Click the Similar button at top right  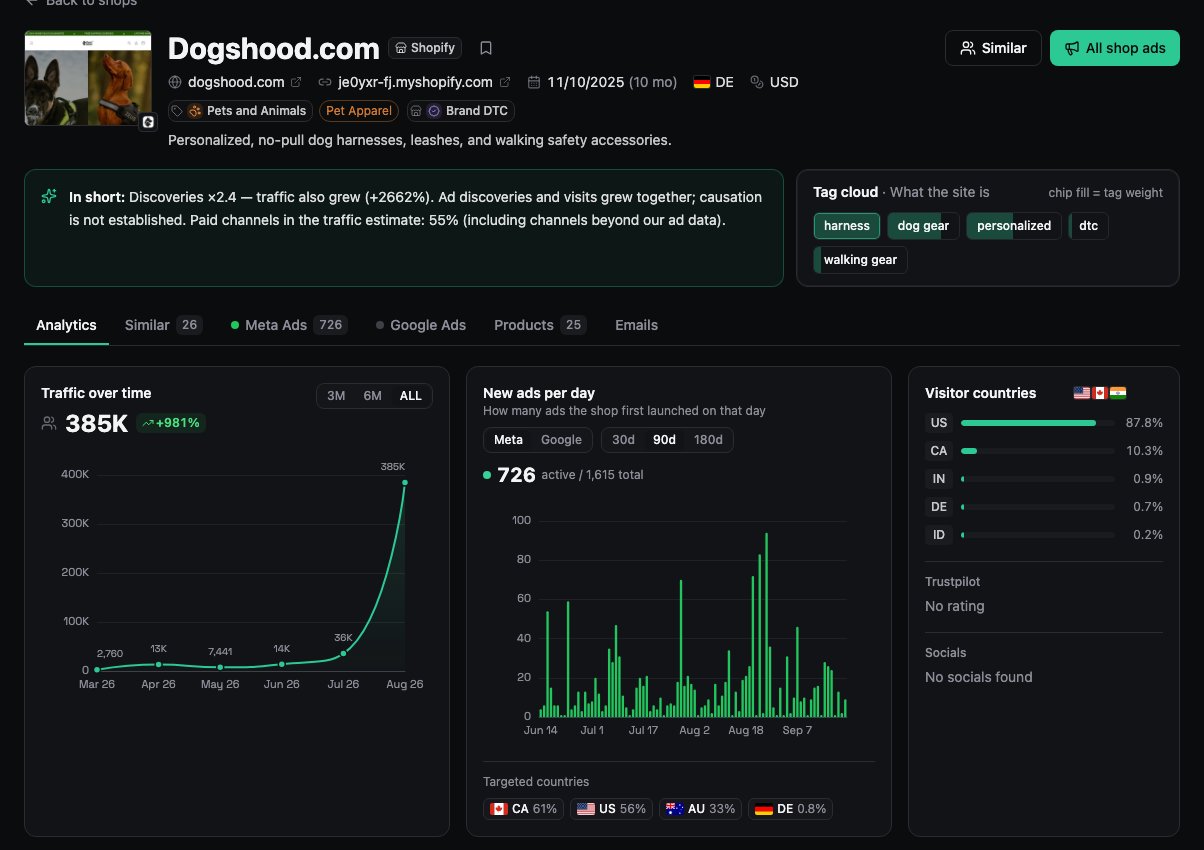point(993,48)
